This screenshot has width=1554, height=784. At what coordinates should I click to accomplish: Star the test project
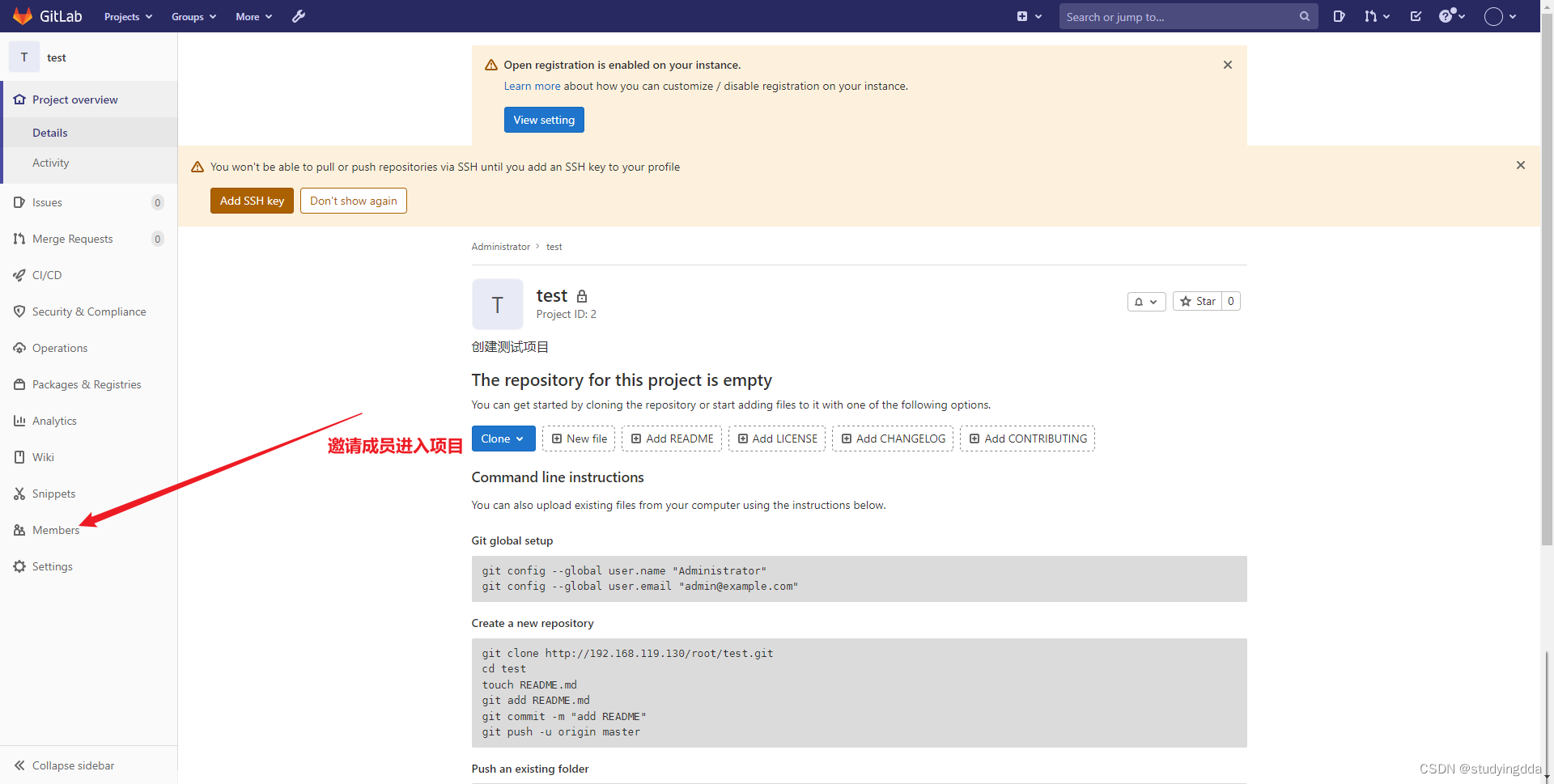[1197, 301]
